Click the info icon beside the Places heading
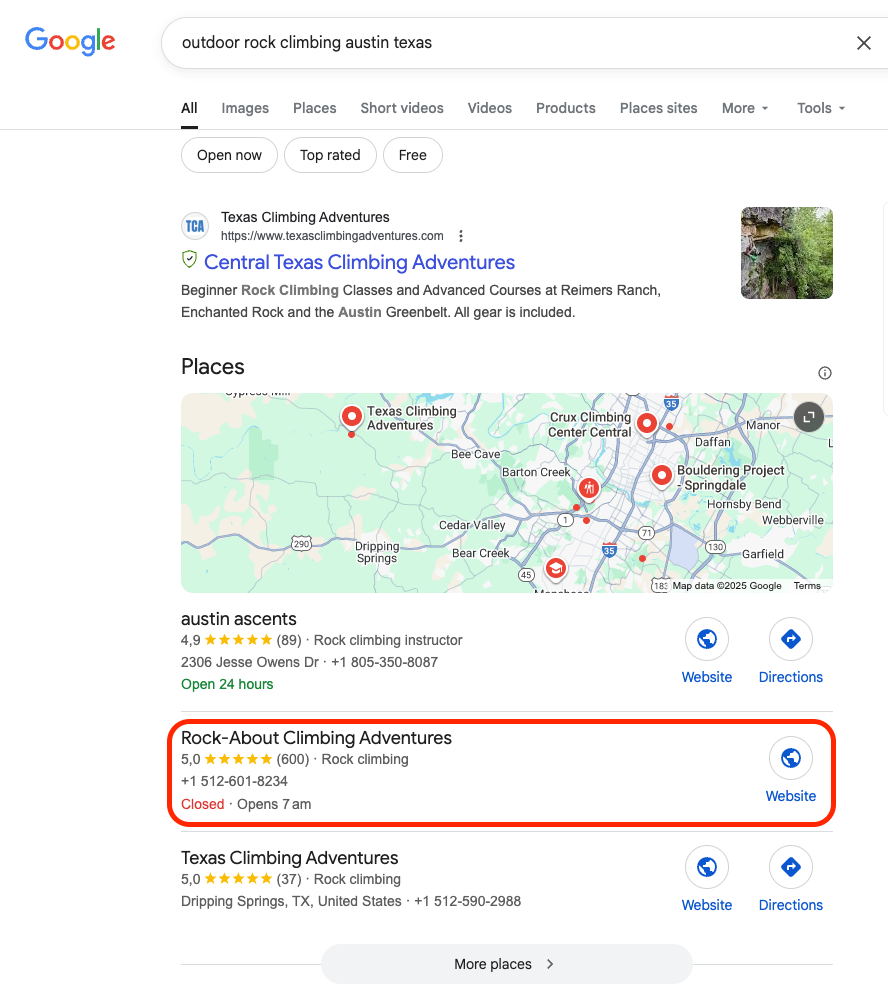 [x=824, y=372]
